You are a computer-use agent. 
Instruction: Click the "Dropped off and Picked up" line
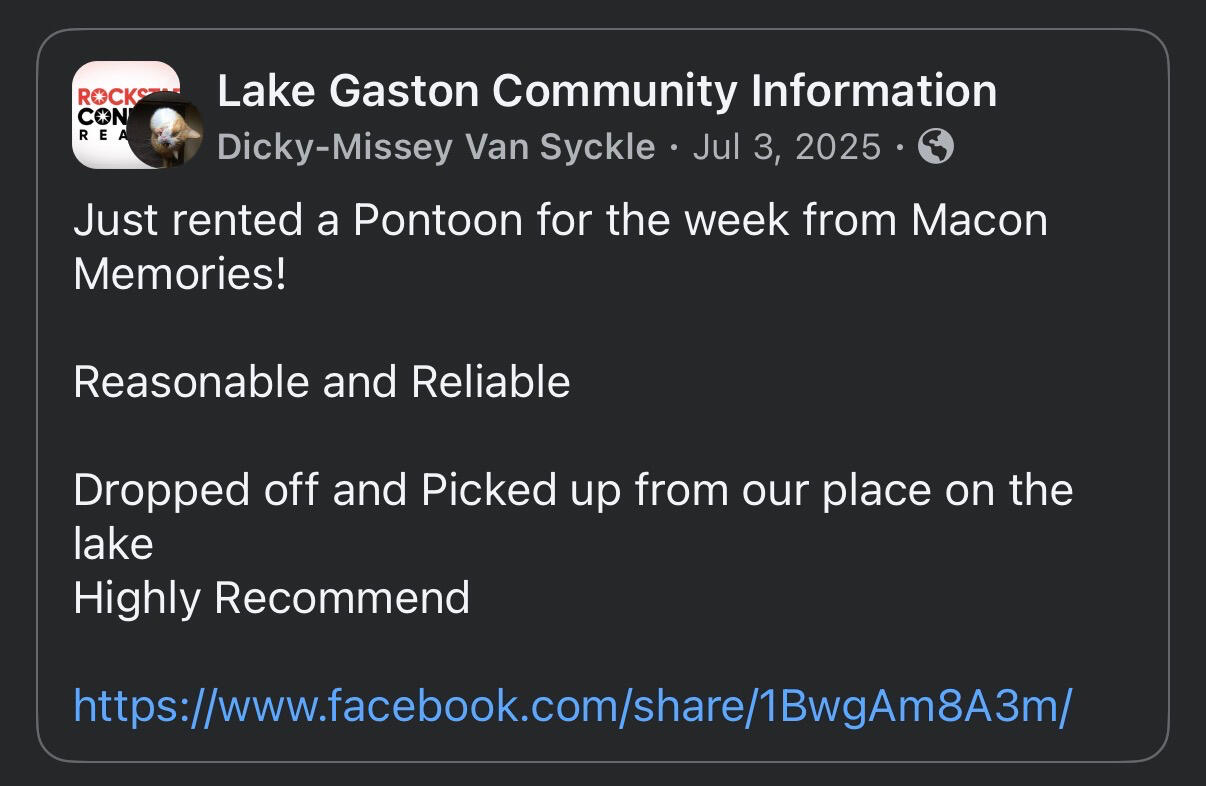click(573, 491)
